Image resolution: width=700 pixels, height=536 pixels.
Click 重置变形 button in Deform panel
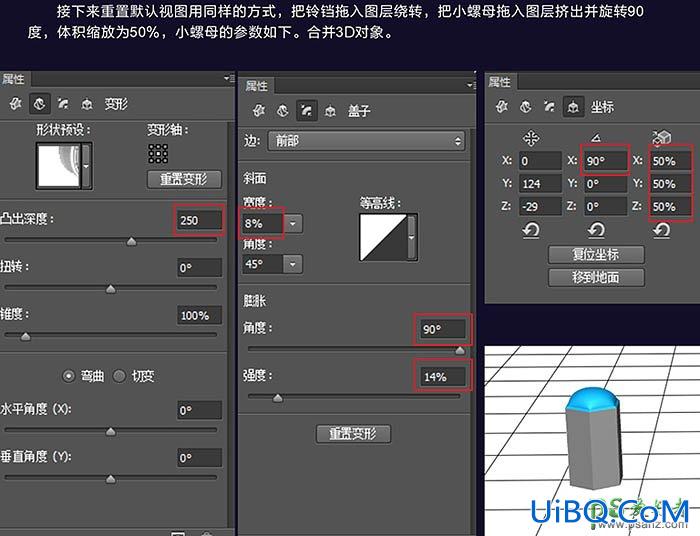pos(184,179)
